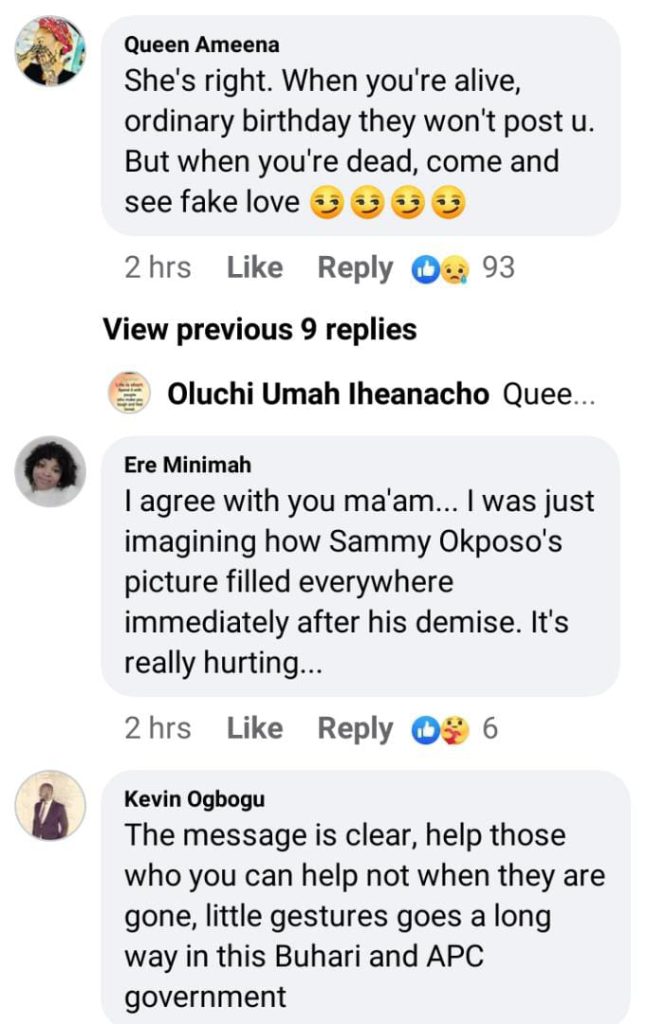Image resolution: width=647 pixels, height=1024 pixels.
Task: Click the 2 hrs timestamp on Ere Minimah's comment
Action: tap(157, 729)
